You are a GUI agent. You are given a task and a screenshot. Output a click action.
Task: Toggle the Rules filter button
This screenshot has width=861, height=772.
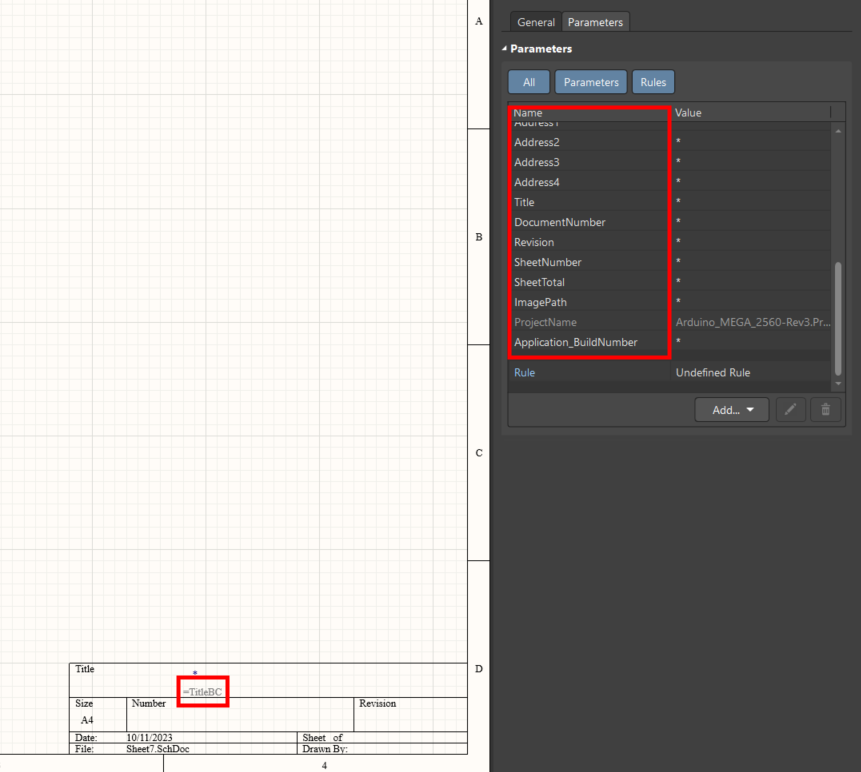click(653, 82)
